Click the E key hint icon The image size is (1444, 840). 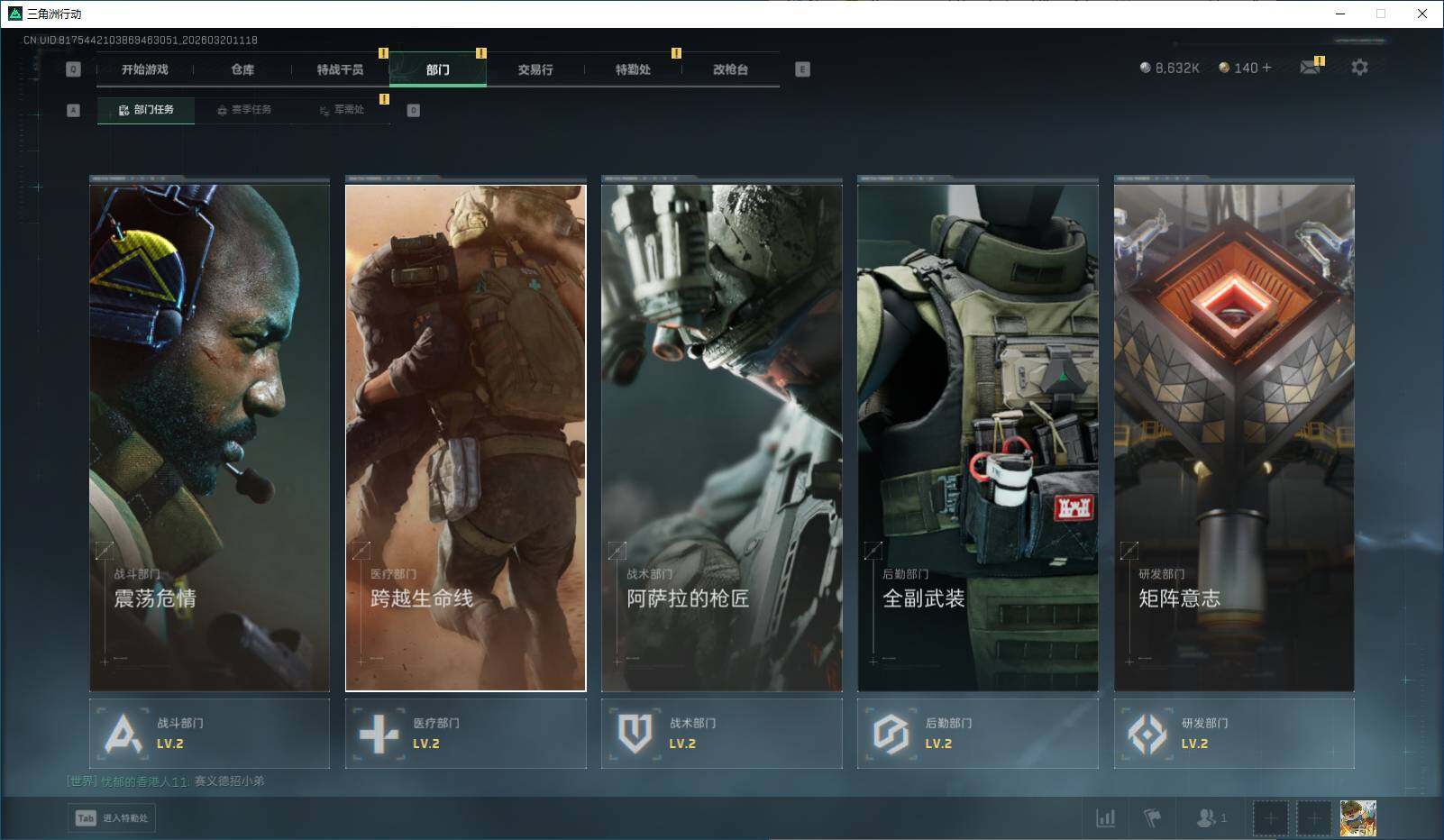802,69
